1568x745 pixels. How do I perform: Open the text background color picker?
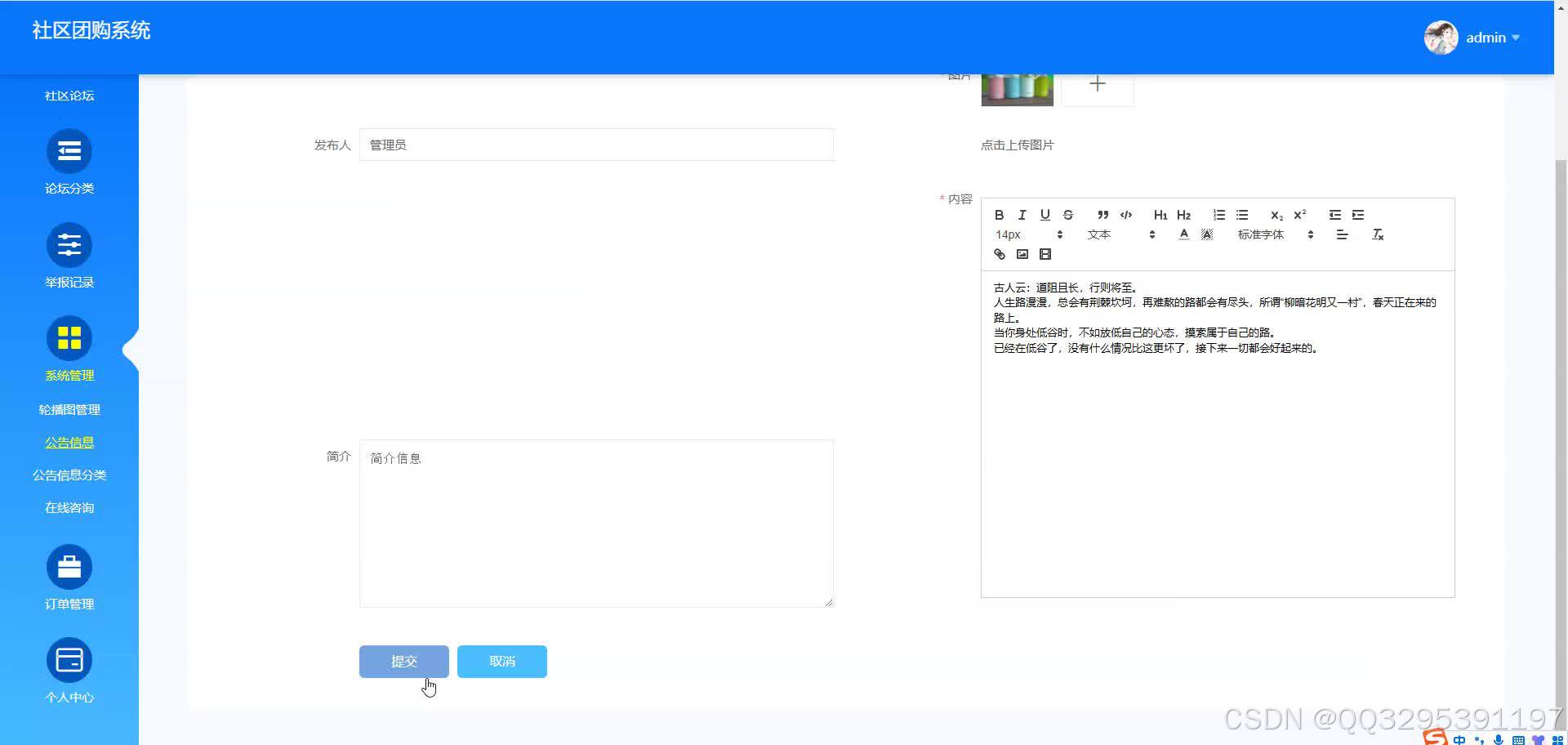(x=1207, y=234)
